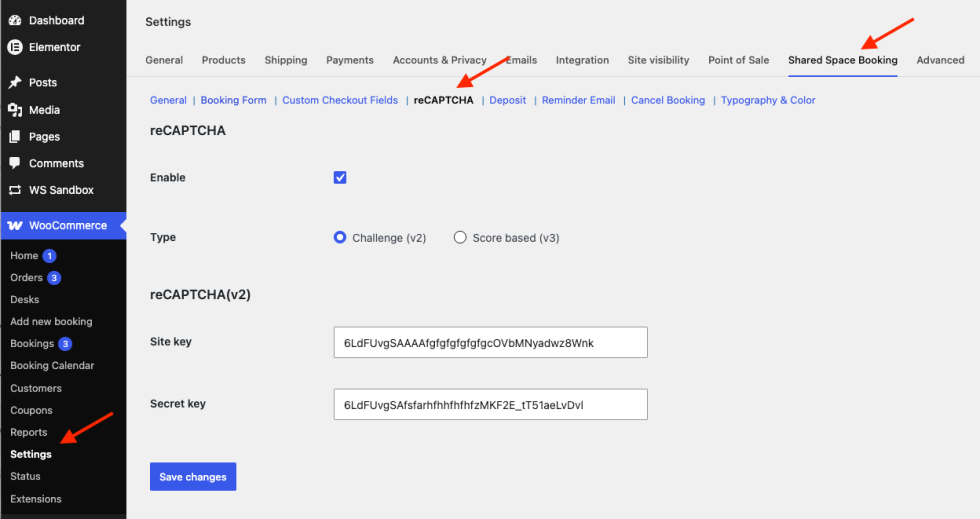The image size is (980, 519).
Task: Switch to the Payments tab
Action: point(350,60)
